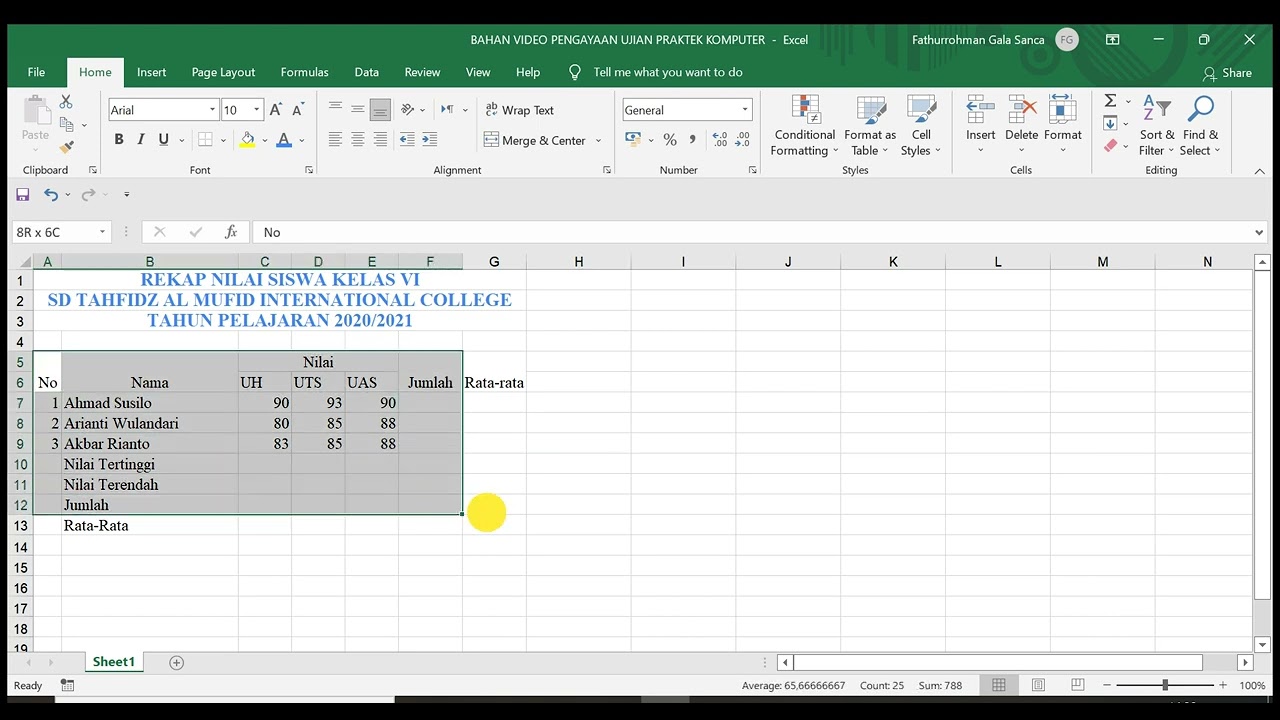Screen dimensions: 1280x720
Task: Switch to the Data tab
Action: tap(366, 72)
